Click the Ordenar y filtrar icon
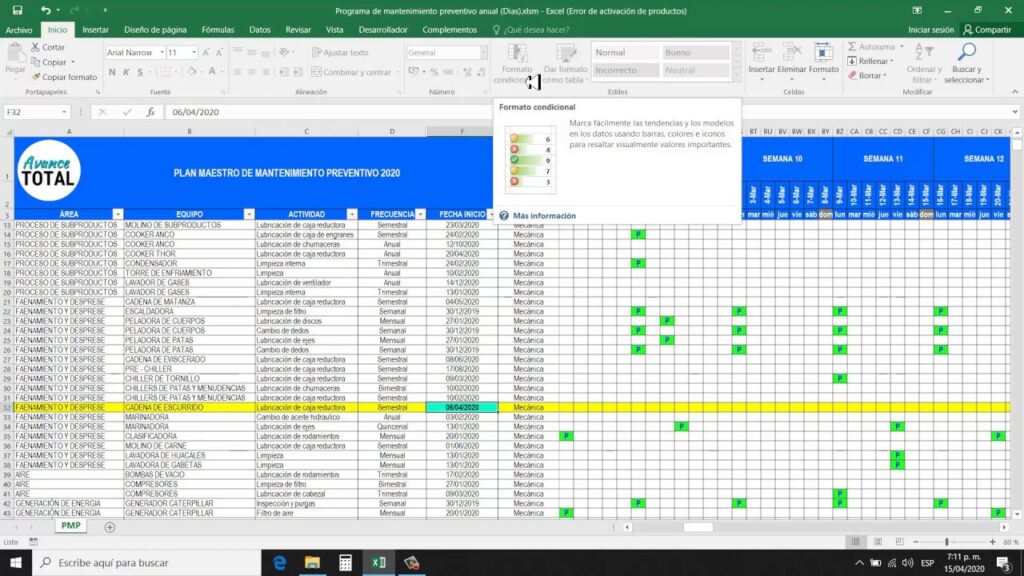Screen dimensions: 1024x576 [x=923, y=52]
